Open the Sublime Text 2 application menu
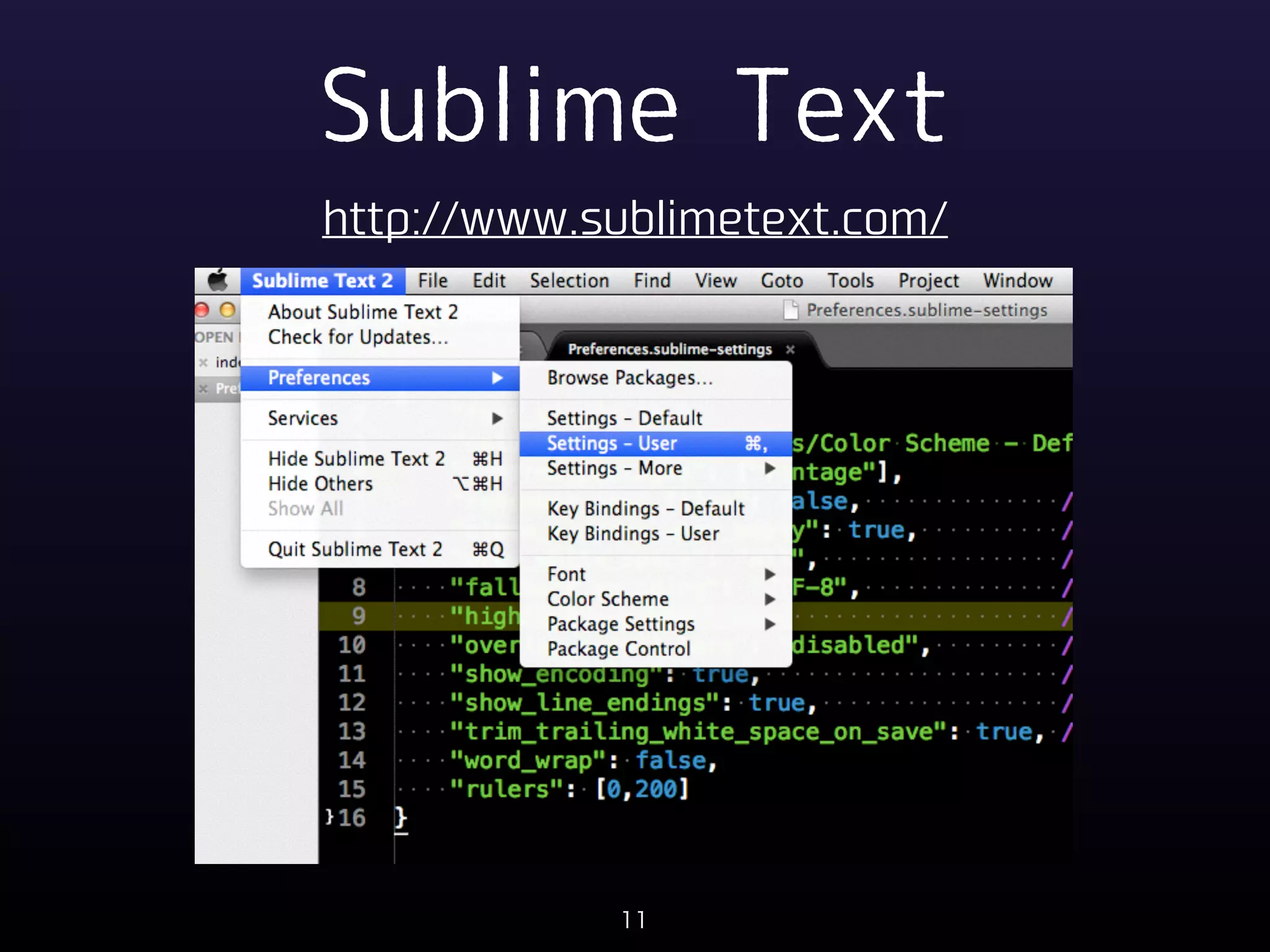1270x952 pixels. point(322,281)
